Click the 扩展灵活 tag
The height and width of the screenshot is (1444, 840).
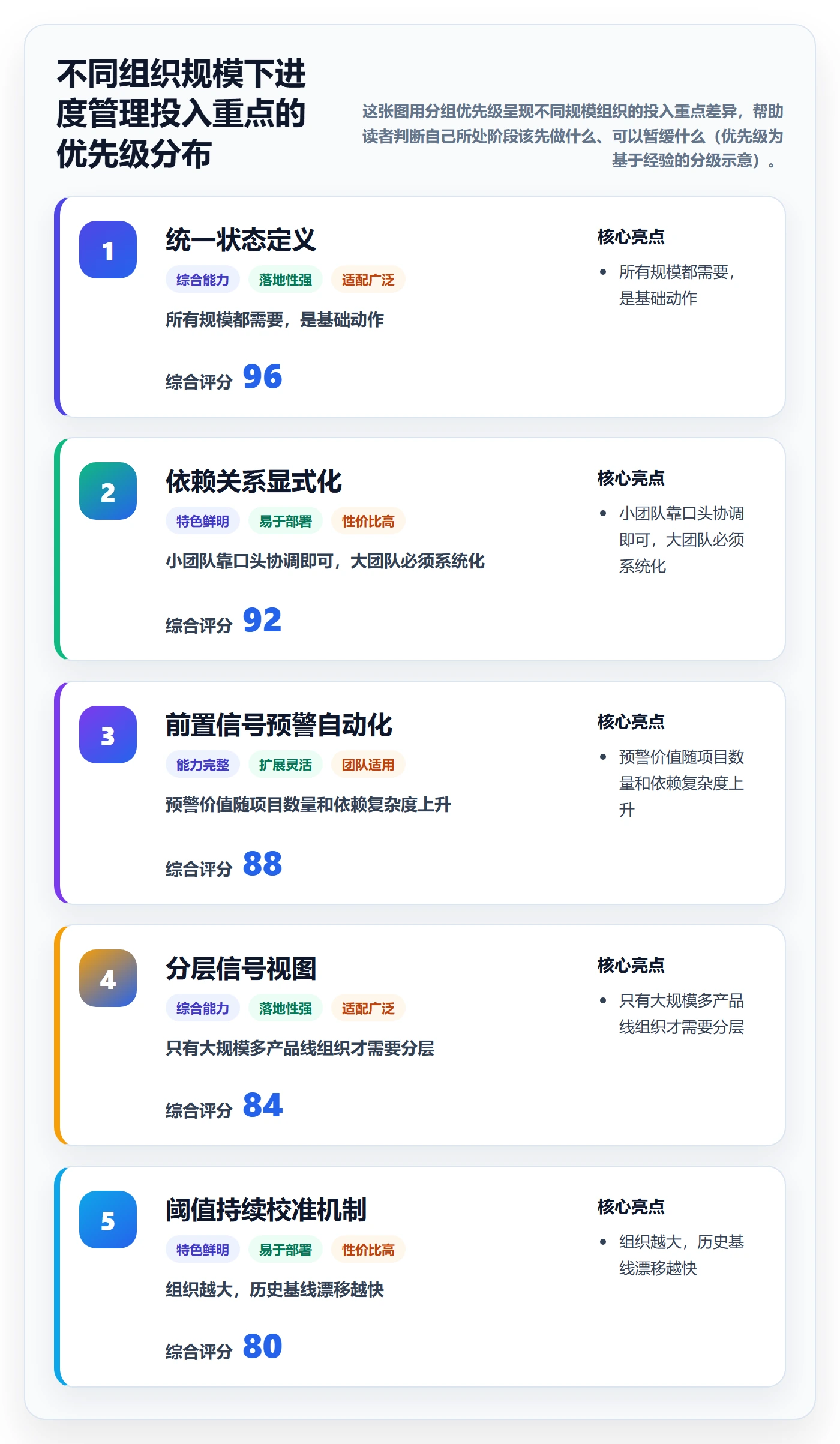coord(286,765)
